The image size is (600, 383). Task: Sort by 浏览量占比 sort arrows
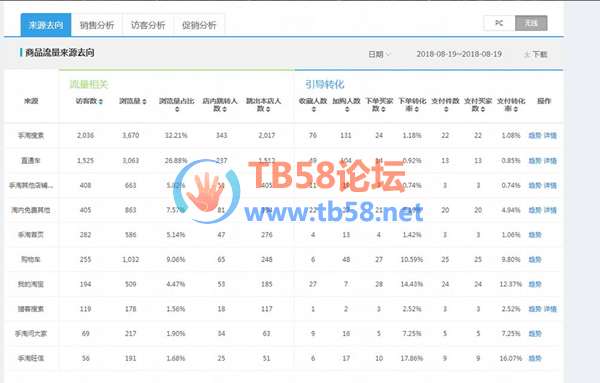(x=177, y=109)
